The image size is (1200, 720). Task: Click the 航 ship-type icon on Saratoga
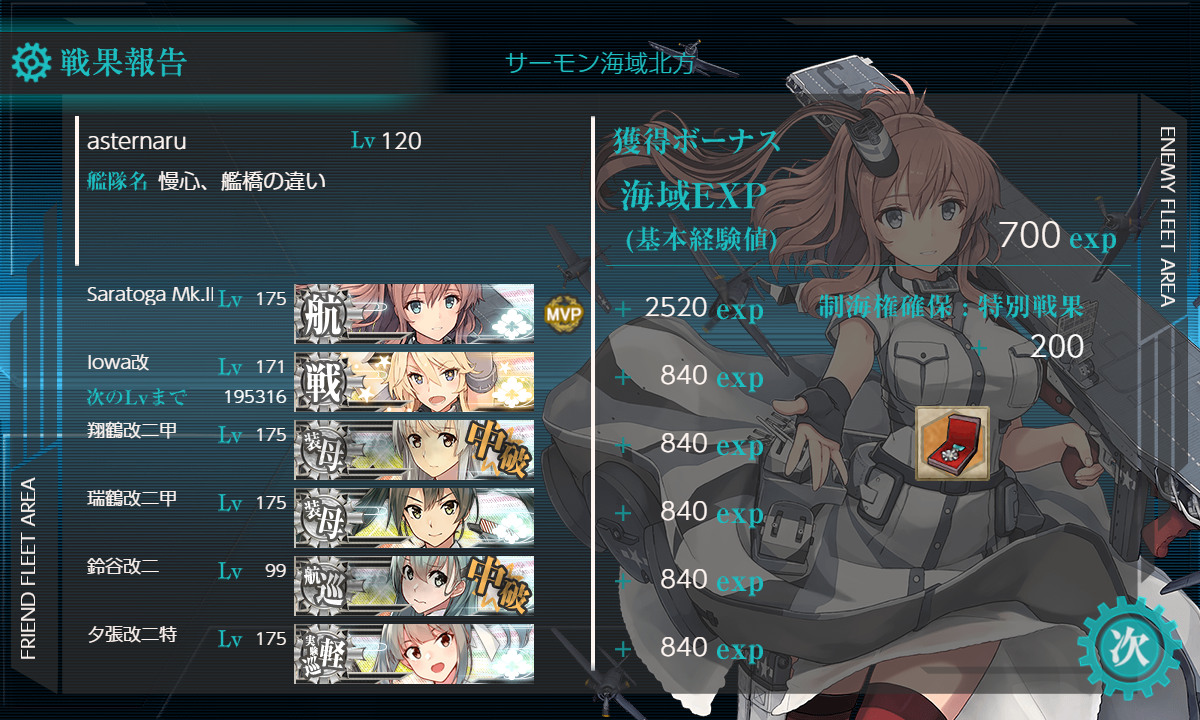coord(324,314)
